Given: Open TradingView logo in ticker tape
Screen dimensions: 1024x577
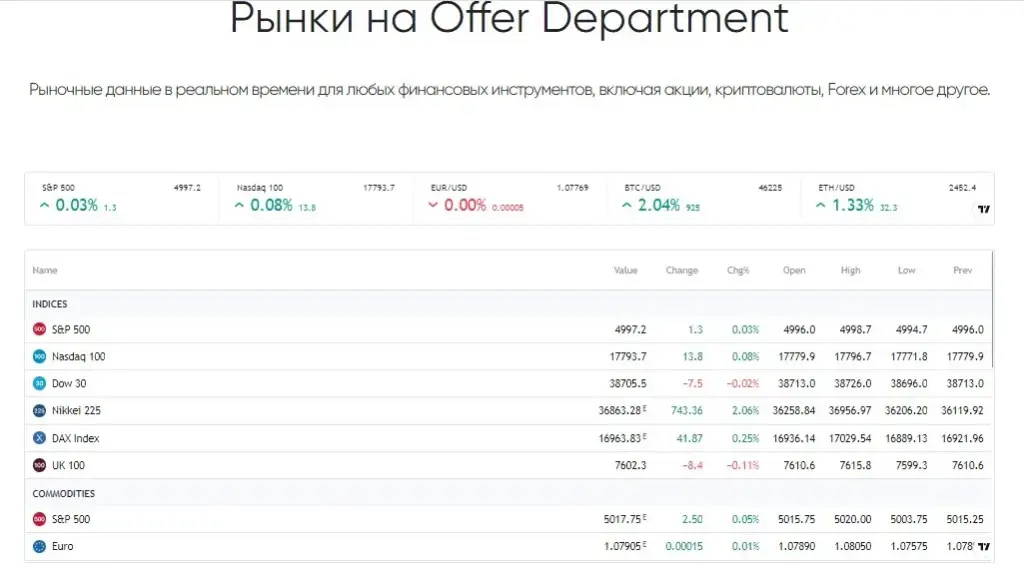Looking at the screenshot, I should [984, 210].
